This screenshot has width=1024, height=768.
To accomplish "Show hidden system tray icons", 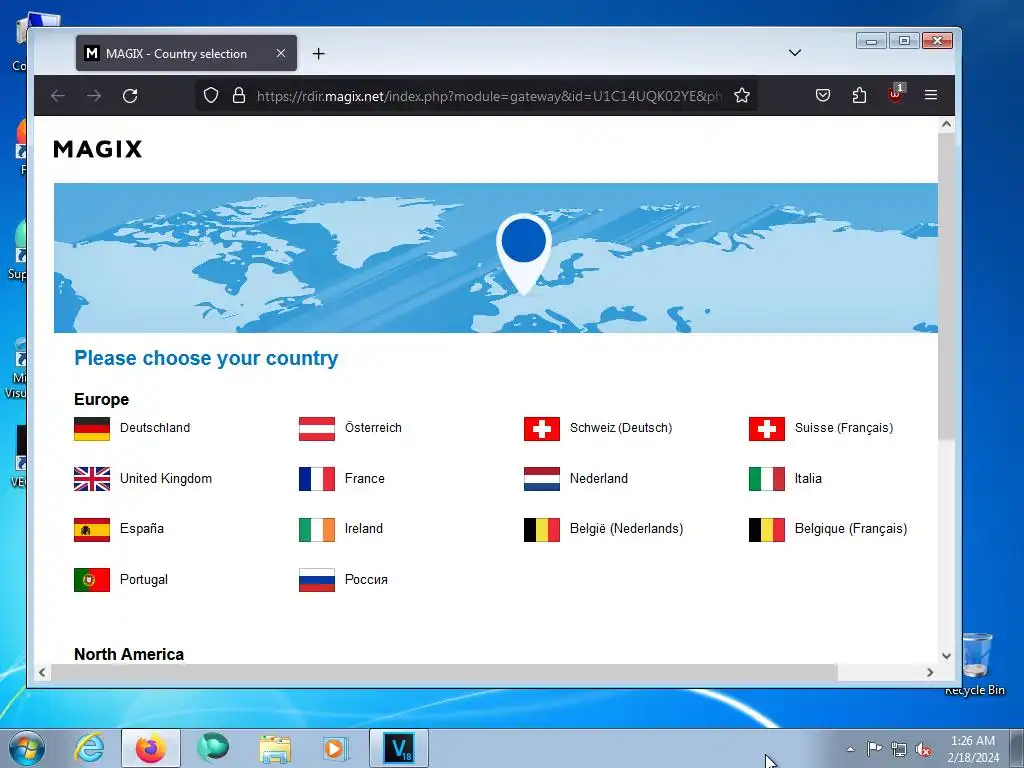I will point(850,749).
